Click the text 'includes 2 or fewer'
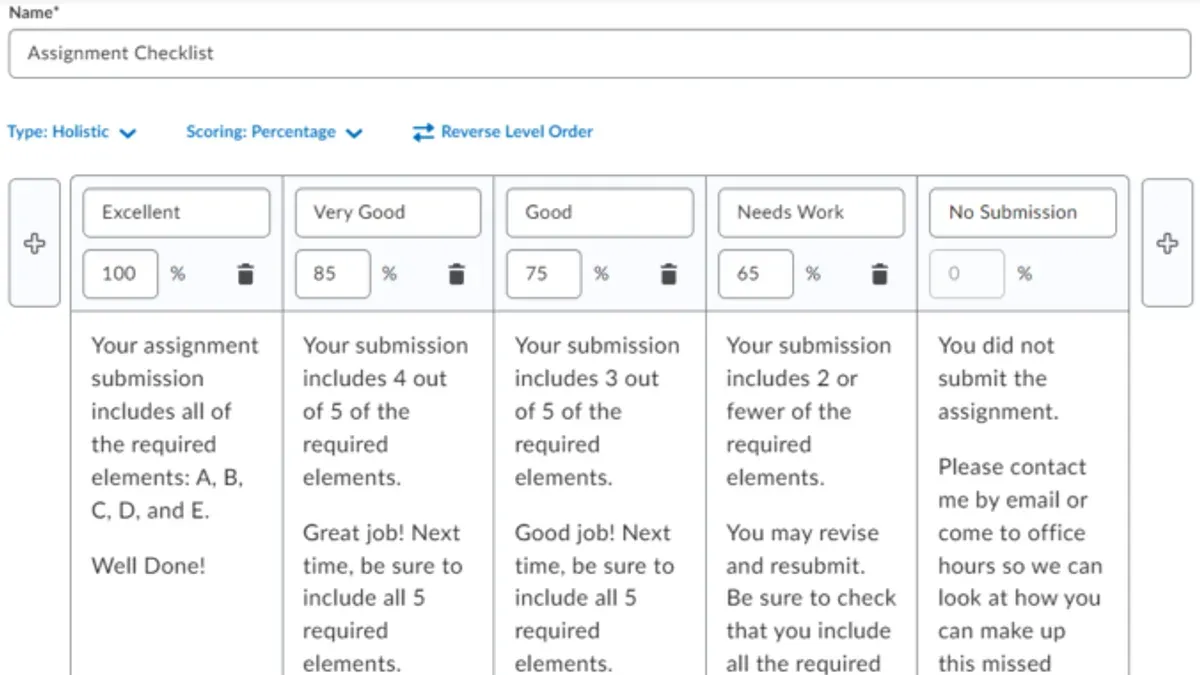 (x=792, y=395)
